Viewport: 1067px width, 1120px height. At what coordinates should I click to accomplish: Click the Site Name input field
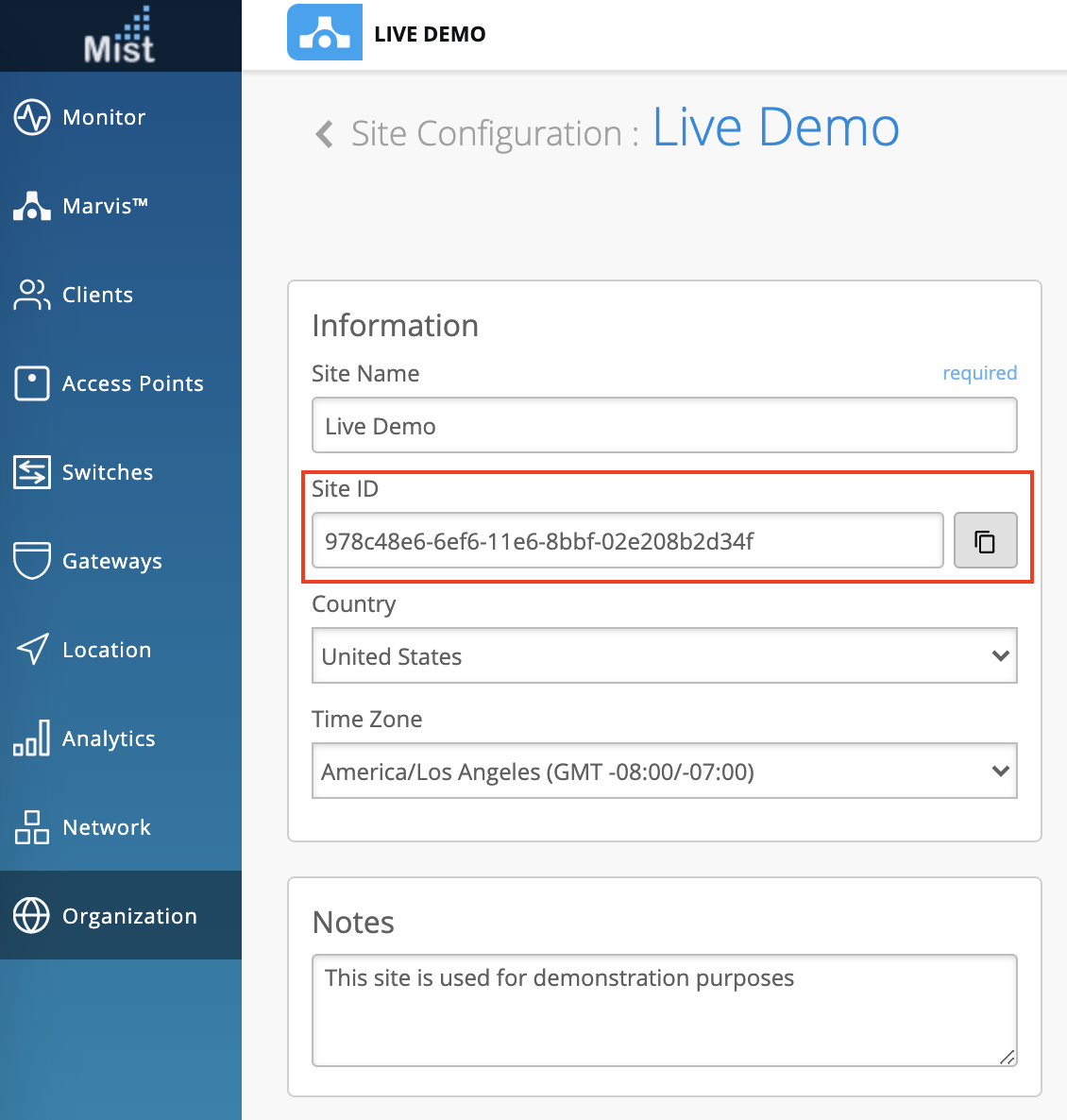(x=664, y=426)
